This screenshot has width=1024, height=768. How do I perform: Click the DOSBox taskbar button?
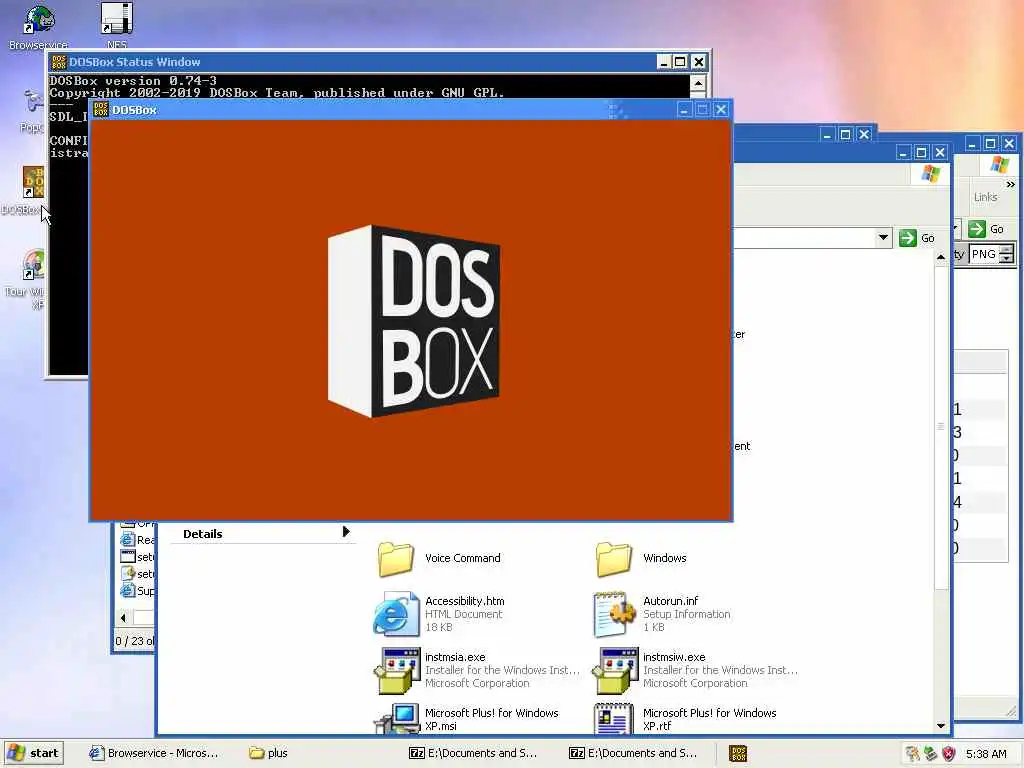(x=738, y=753)
